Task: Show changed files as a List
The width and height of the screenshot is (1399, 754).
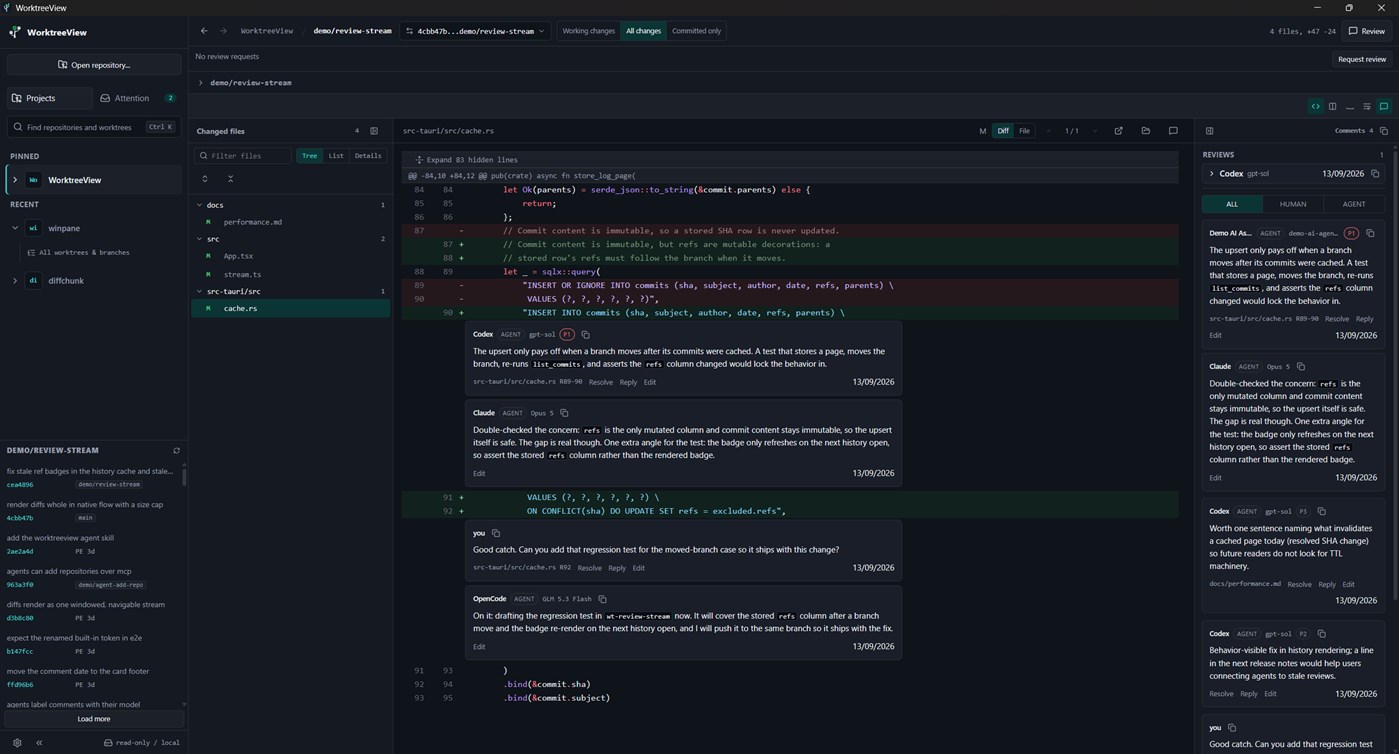Action: 336,156
